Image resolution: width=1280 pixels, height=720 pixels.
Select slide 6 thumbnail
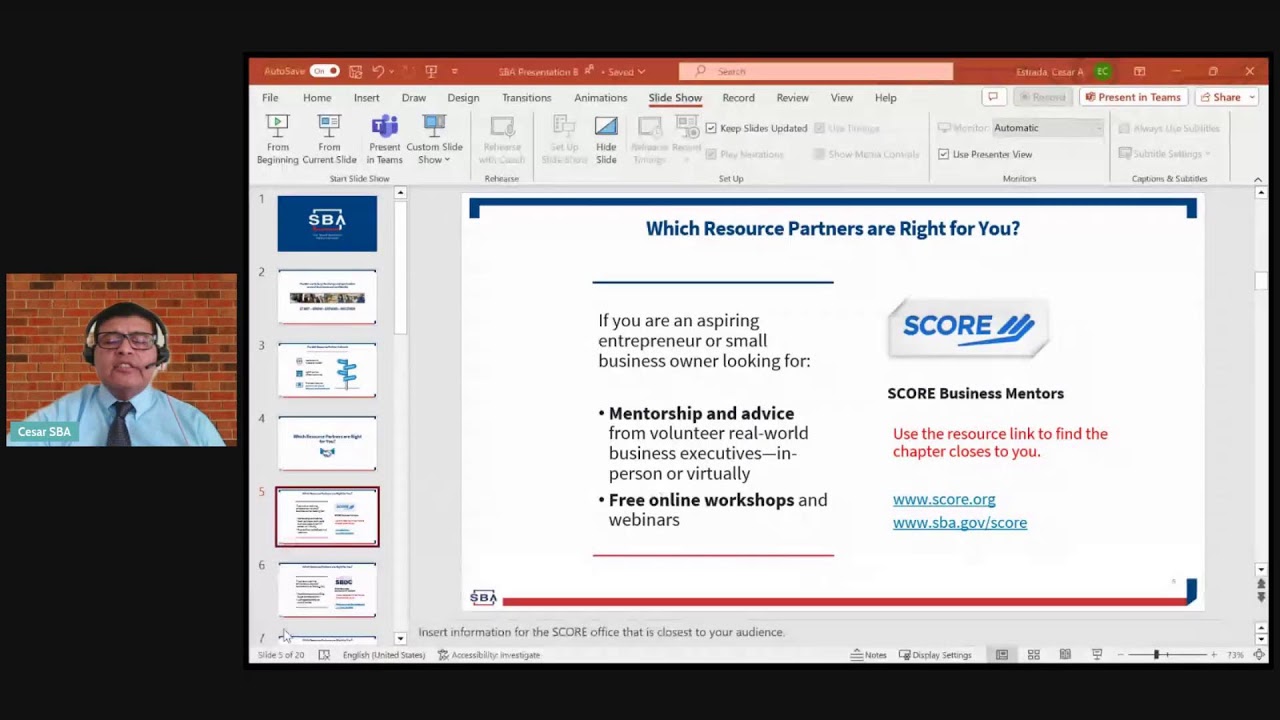pos(327,590)
